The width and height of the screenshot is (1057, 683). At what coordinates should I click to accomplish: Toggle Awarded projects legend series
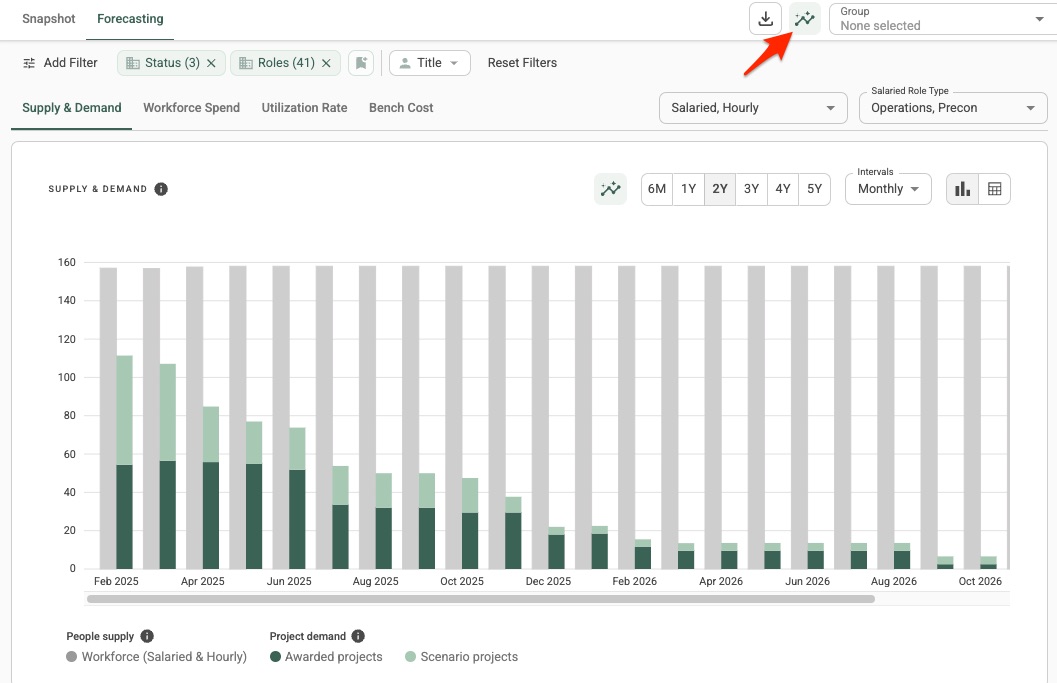click(x=326, y=657)
